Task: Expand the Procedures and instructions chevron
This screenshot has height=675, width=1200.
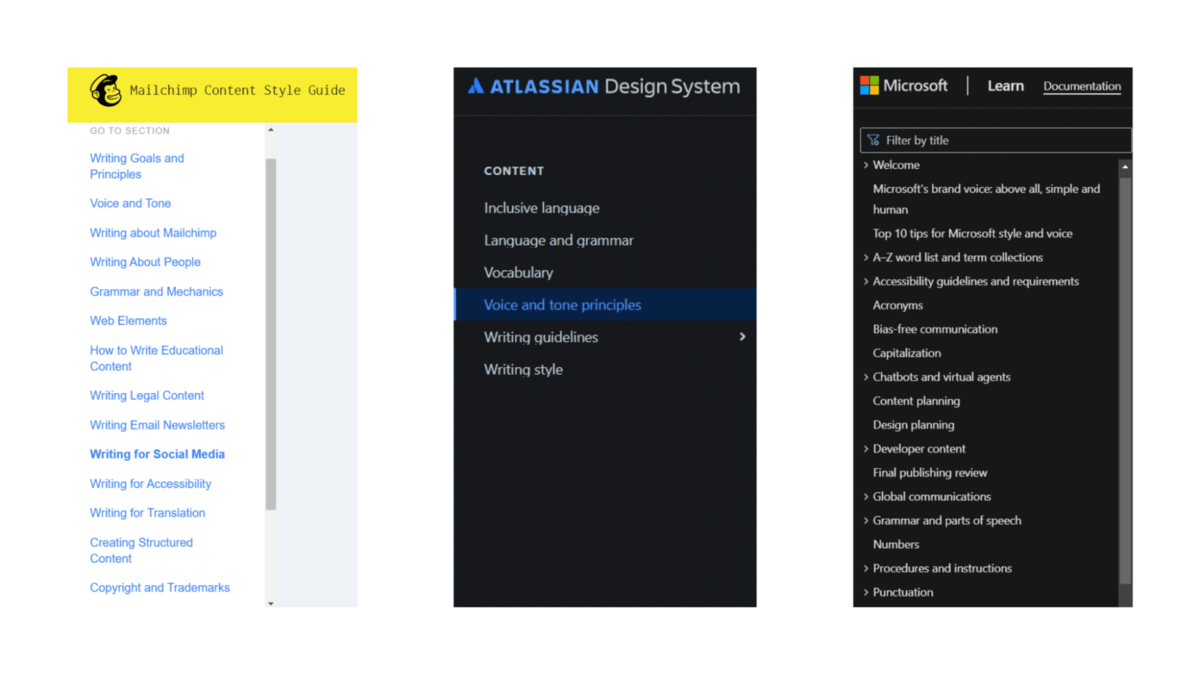Action: [866, 568]
